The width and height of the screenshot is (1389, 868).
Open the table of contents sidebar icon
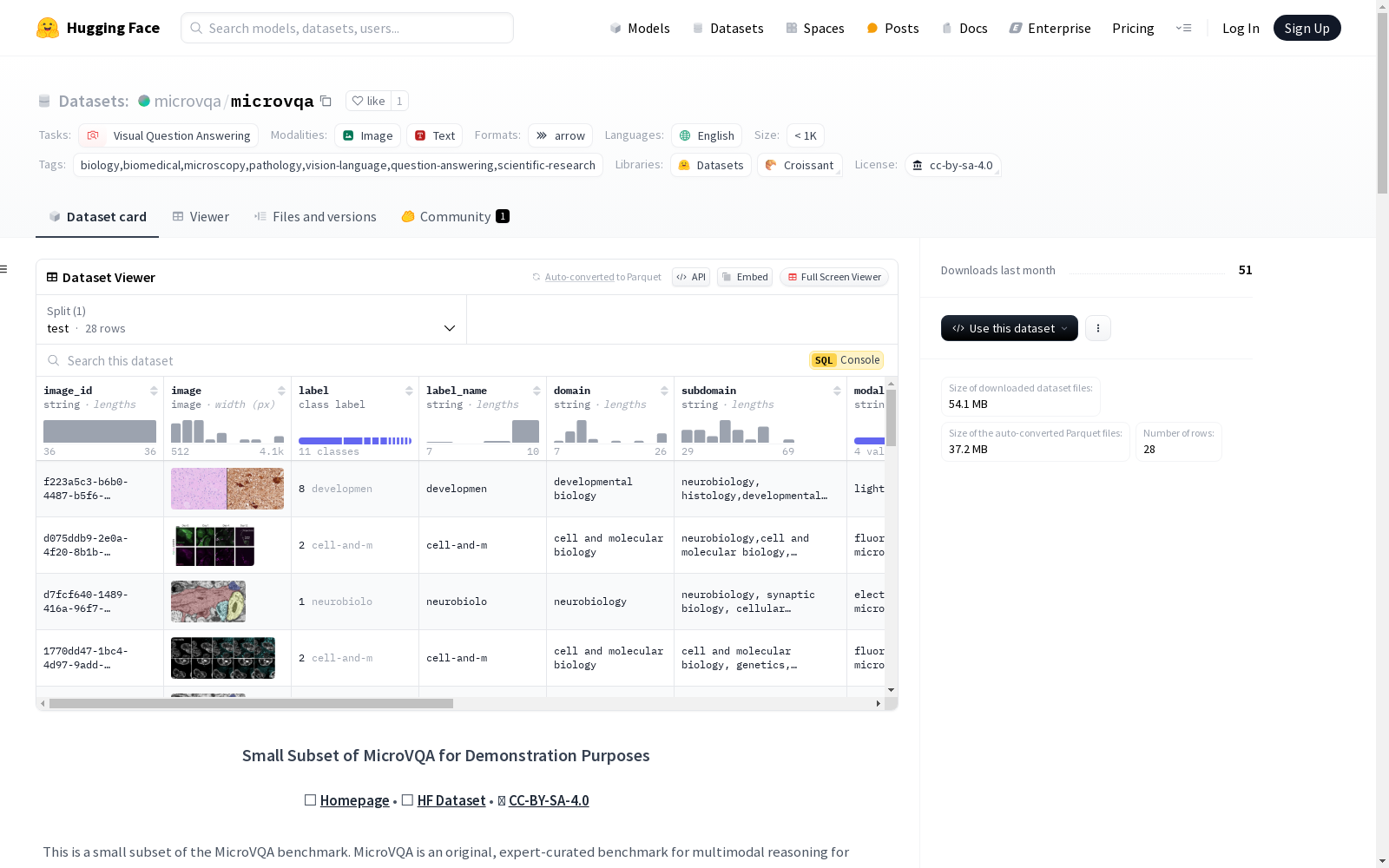4,269
